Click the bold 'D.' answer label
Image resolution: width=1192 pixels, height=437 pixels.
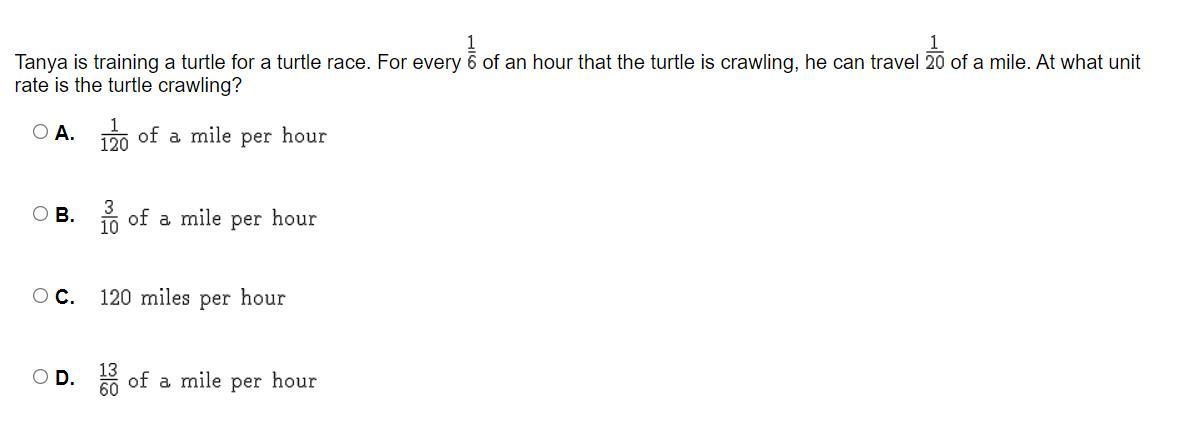click(x=65, y=378)
